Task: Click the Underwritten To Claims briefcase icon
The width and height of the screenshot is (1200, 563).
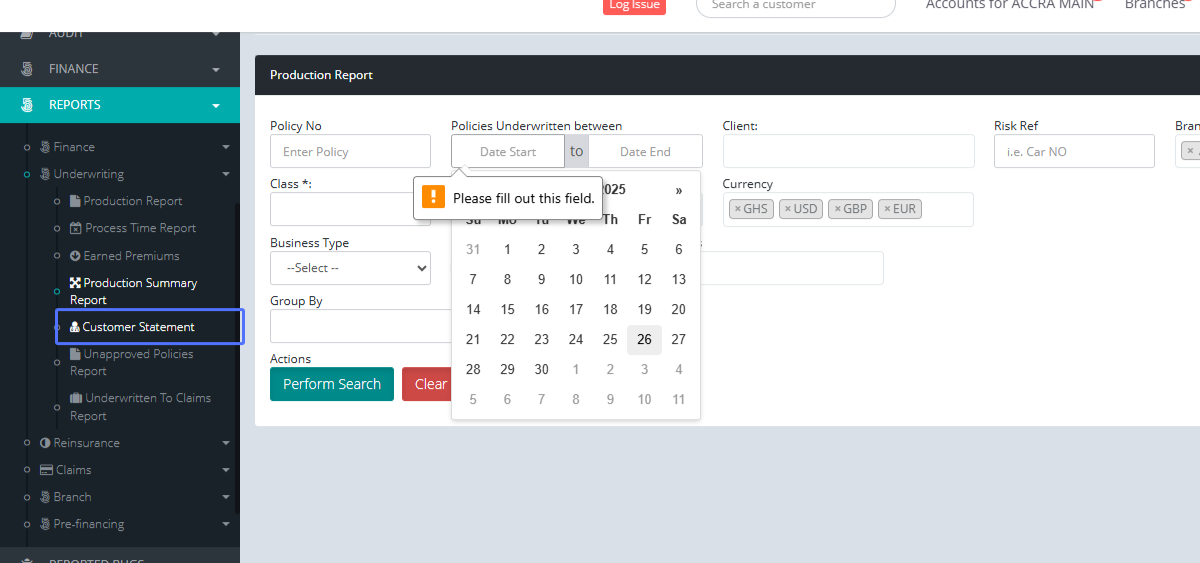Action: click(76, 398)
